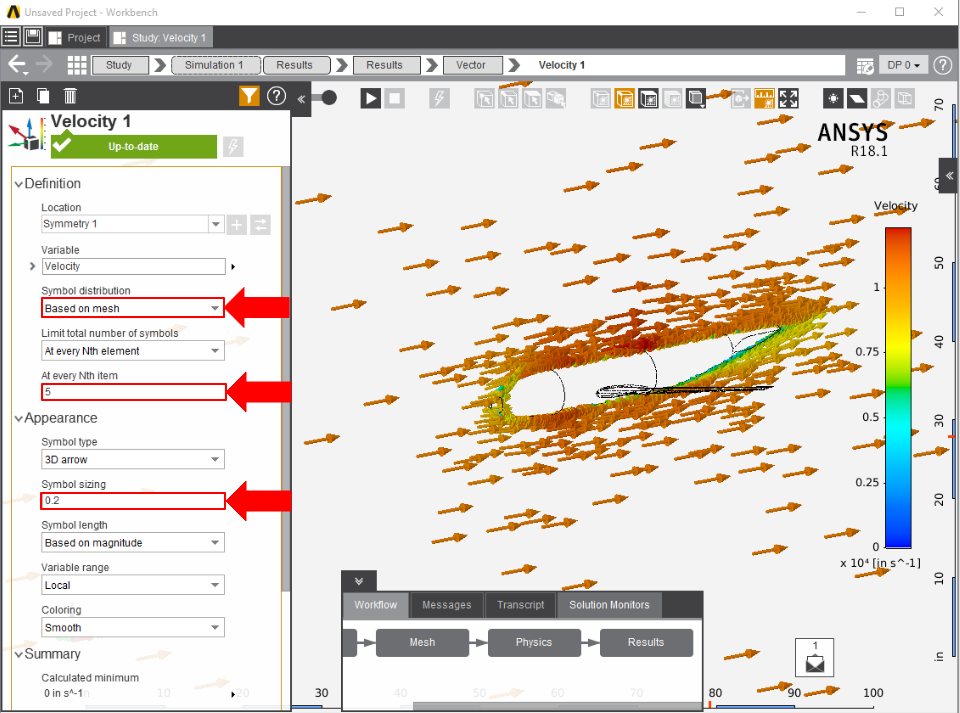Click the lighting sun icon
Image resolution: width=960 pixels, height=713 pixels.
[833, 98]
